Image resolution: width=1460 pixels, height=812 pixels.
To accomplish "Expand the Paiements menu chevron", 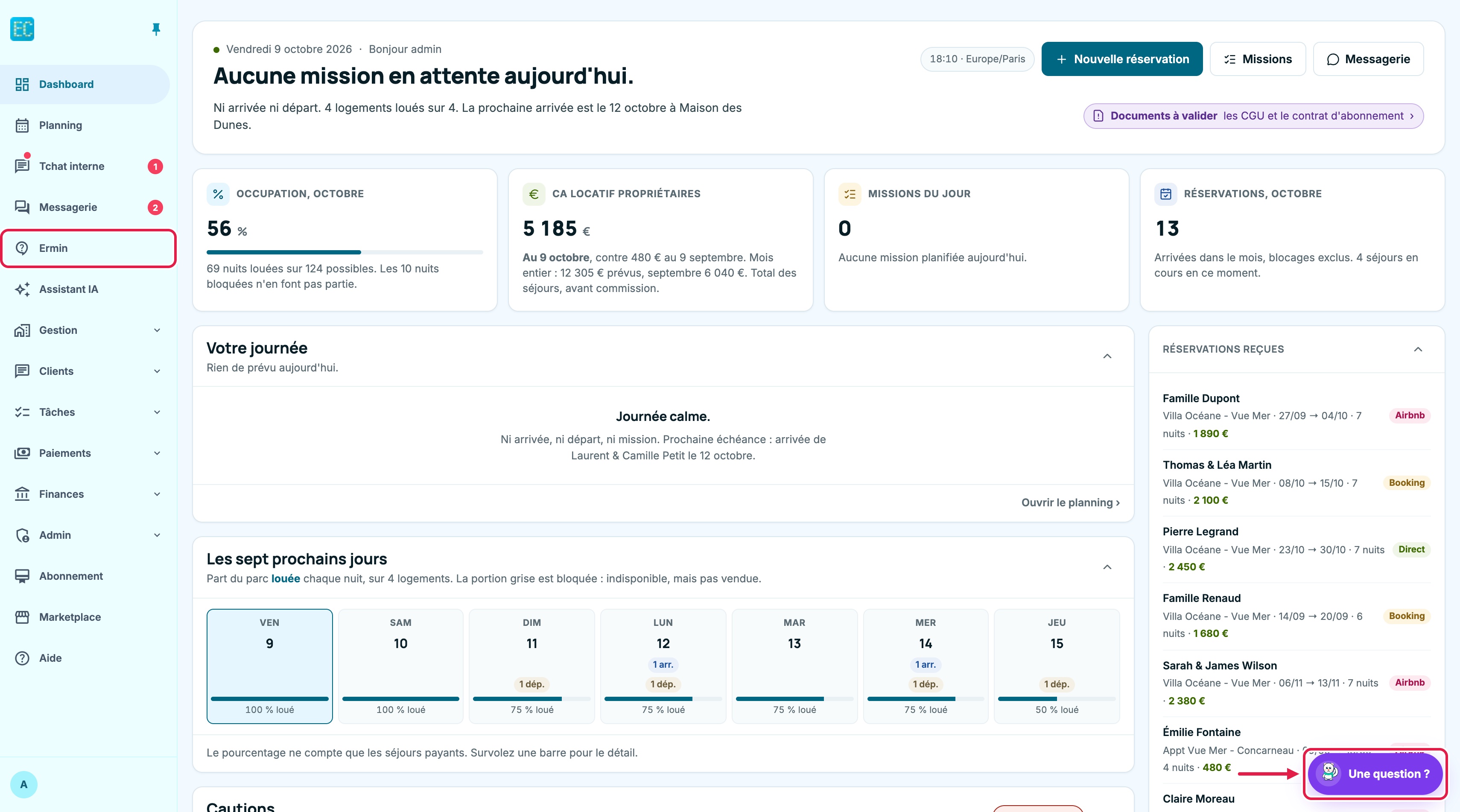I will point(157,453).
